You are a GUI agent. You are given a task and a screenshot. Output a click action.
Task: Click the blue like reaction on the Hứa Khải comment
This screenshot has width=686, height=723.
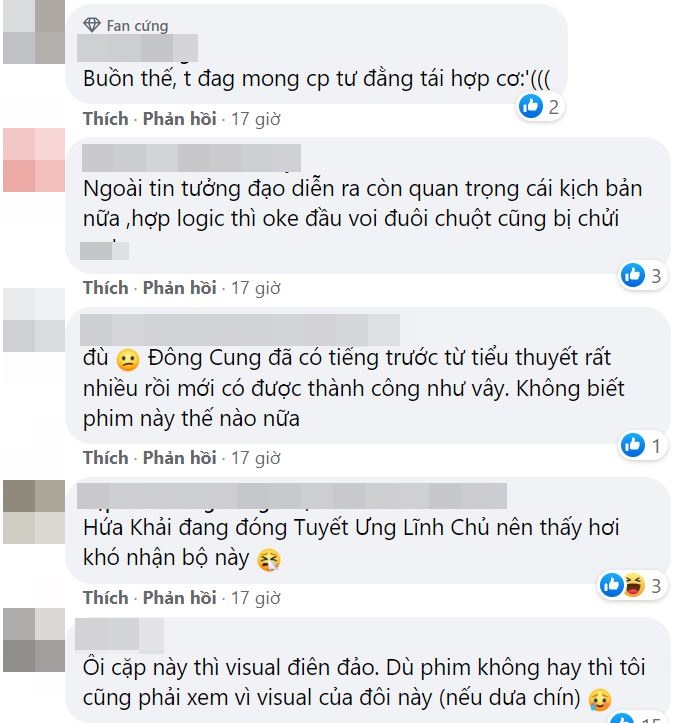[611, 585]
